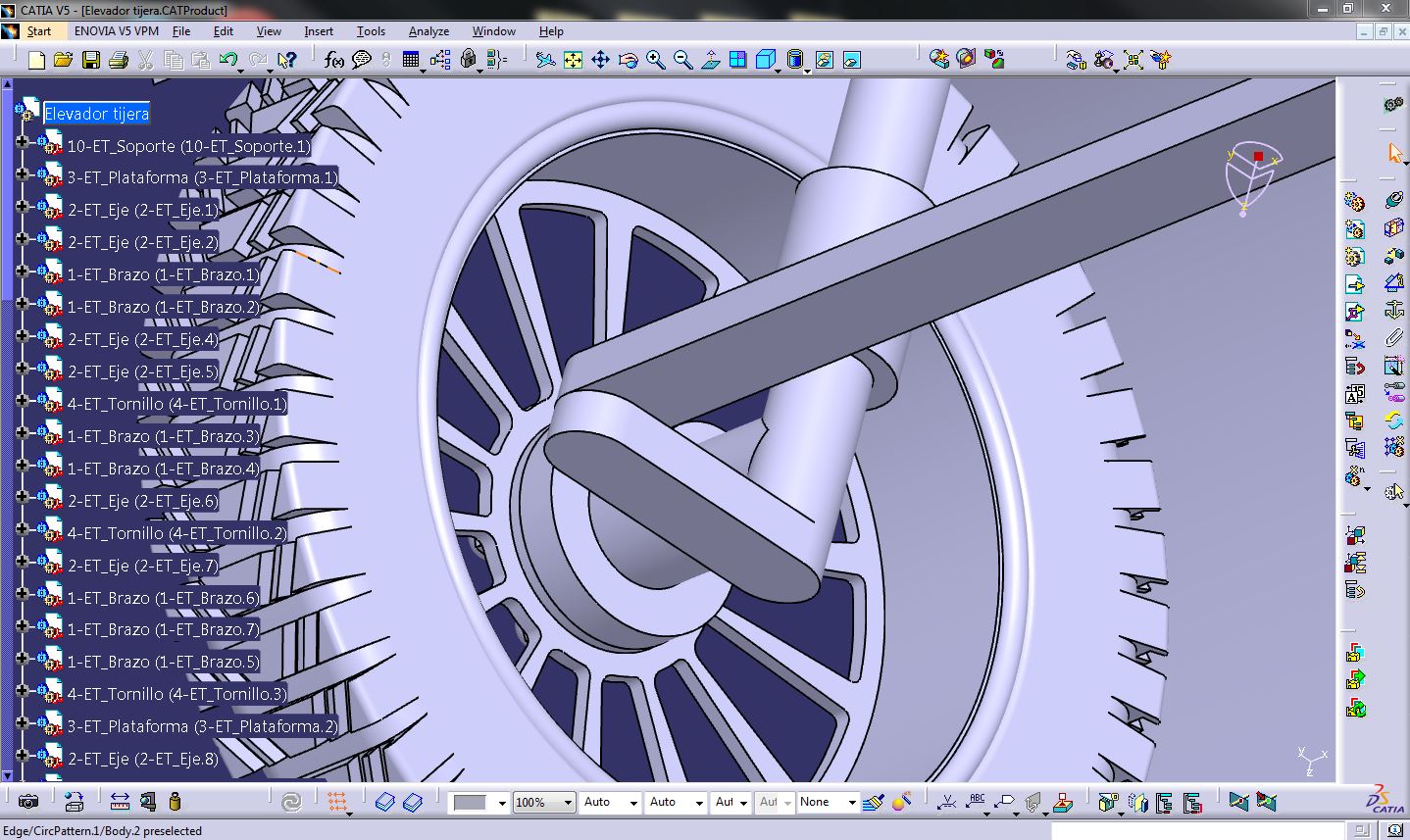Select 1-ET_Brazo (1-ET_Brazo.3) in tree
This screenshot has height=840, width=1410.
[x=164, y=436]
